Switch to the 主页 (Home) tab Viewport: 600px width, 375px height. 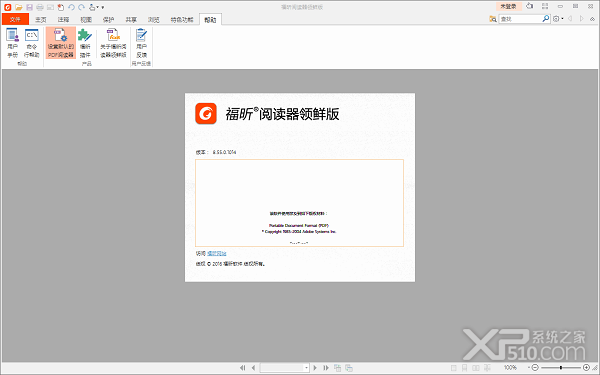41,20
